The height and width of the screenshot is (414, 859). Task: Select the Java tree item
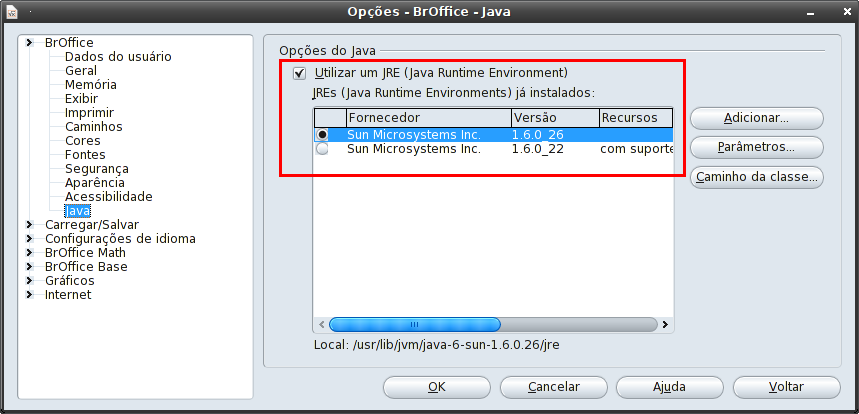click(x=77, y=211)
